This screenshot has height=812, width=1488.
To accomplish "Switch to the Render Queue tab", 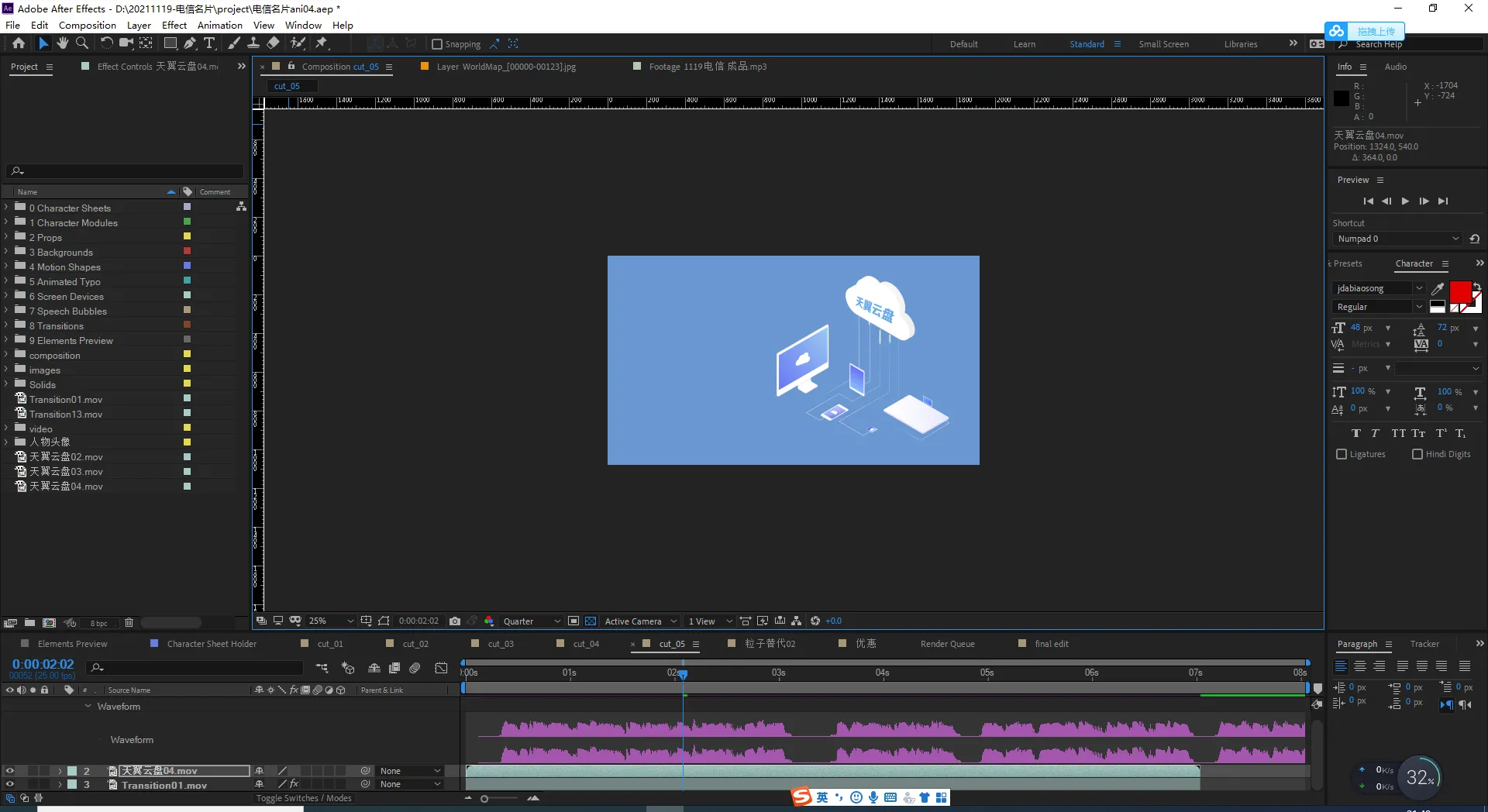I will tap(947, 644).
